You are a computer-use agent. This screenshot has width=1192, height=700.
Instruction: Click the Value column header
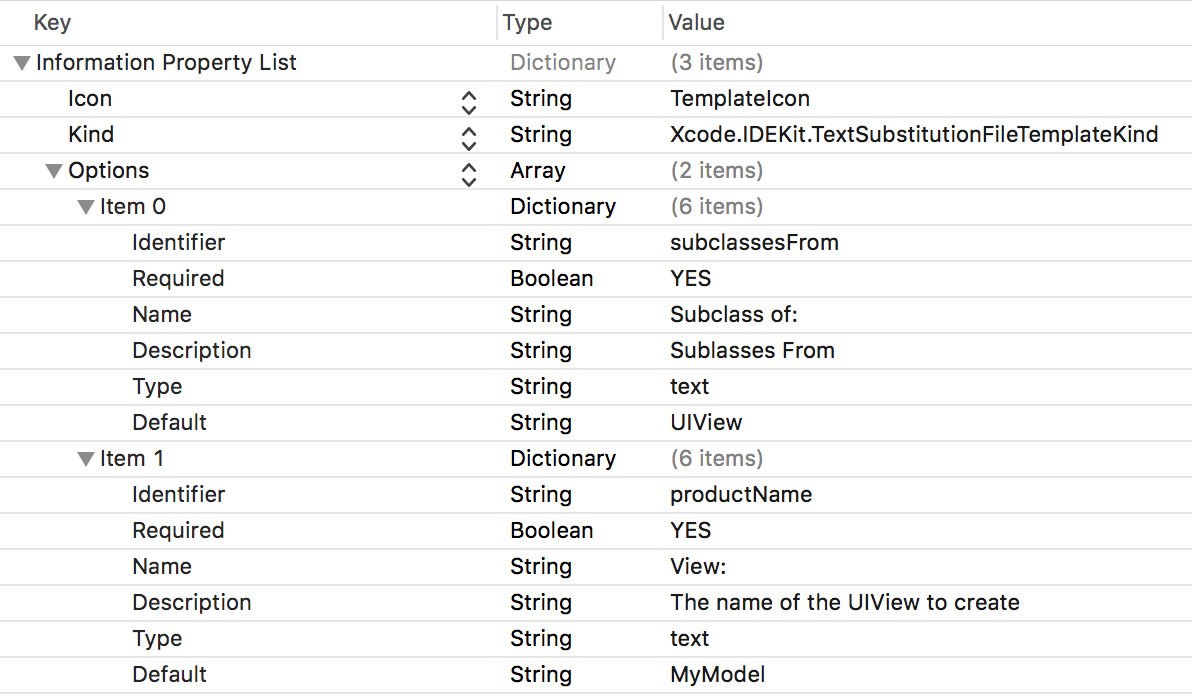696,22
